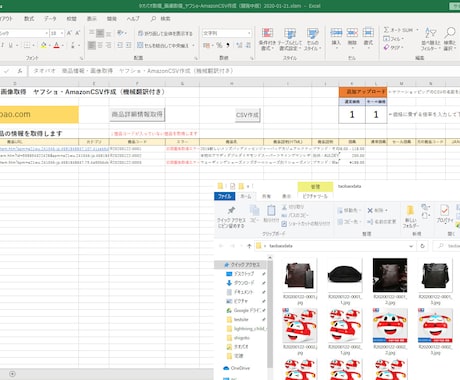Click the Clear eraser icon
The width and height of the screenshot is (460, 380).
click(x=386, y=47)
